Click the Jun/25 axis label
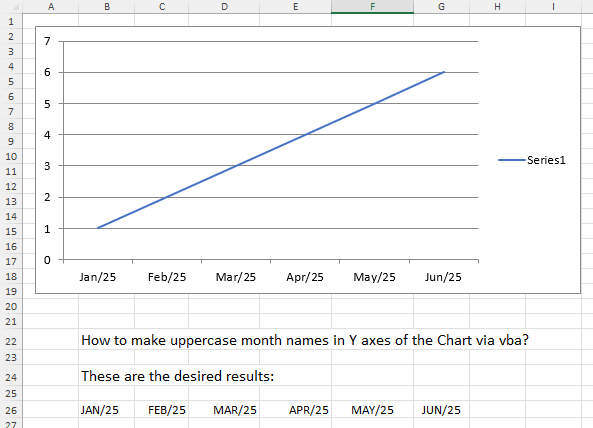This screenshot has height=428, width=593. [443, 277]
